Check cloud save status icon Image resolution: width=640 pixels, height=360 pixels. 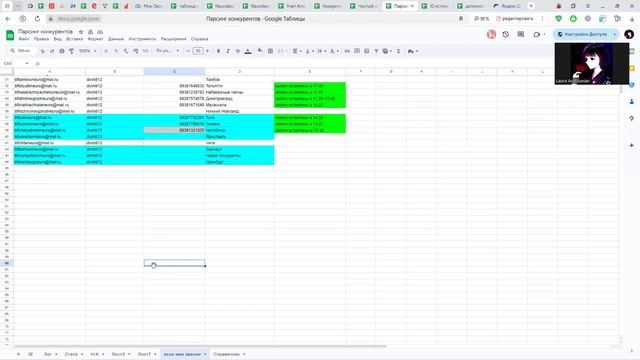click(x=100, y=32)
